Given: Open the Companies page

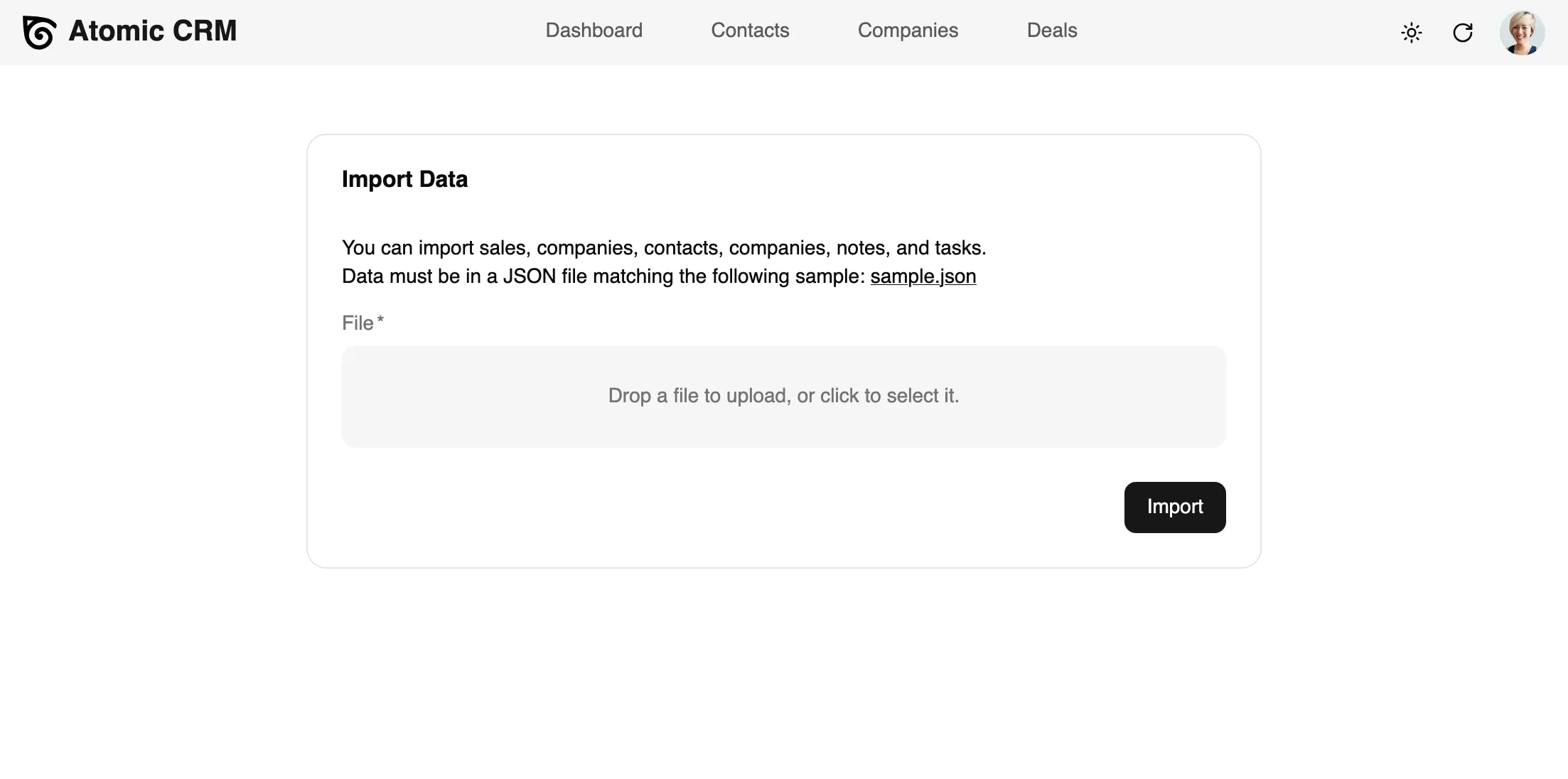Looking at the screenshot, I should tap(908, 31).
